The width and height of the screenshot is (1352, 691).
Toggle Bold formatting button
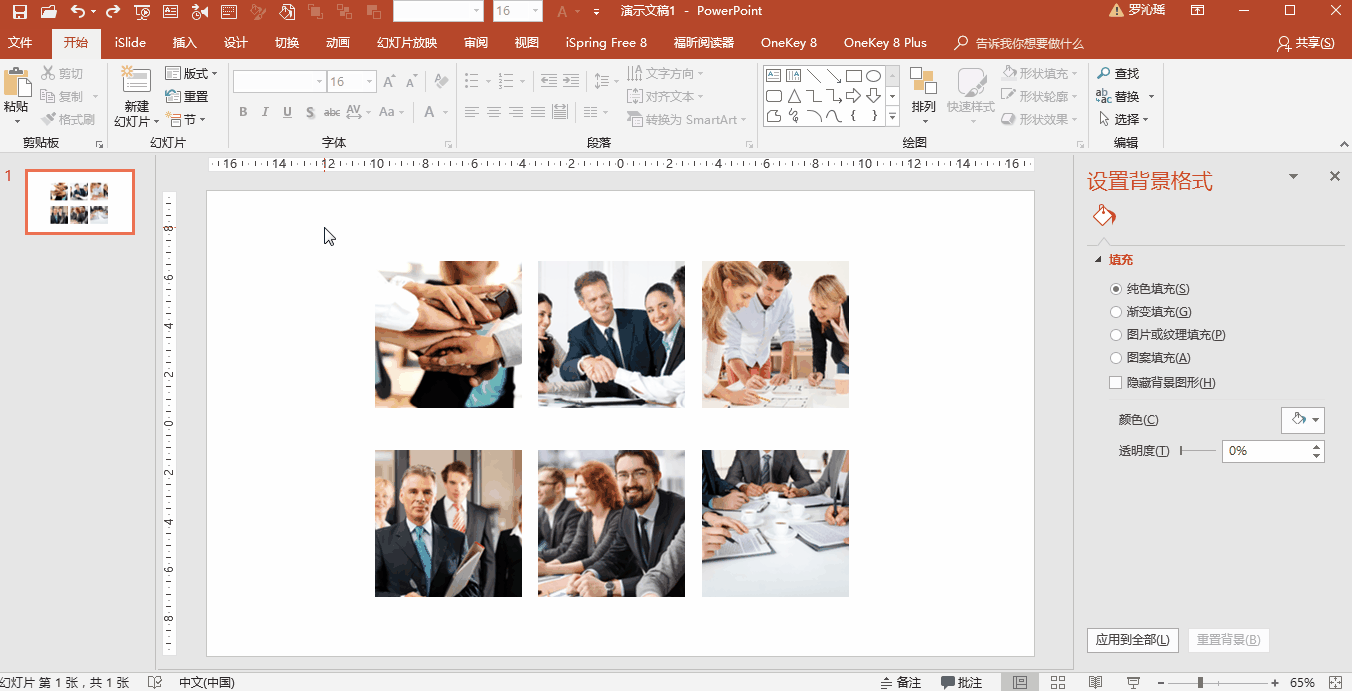[x=243, y=112]
